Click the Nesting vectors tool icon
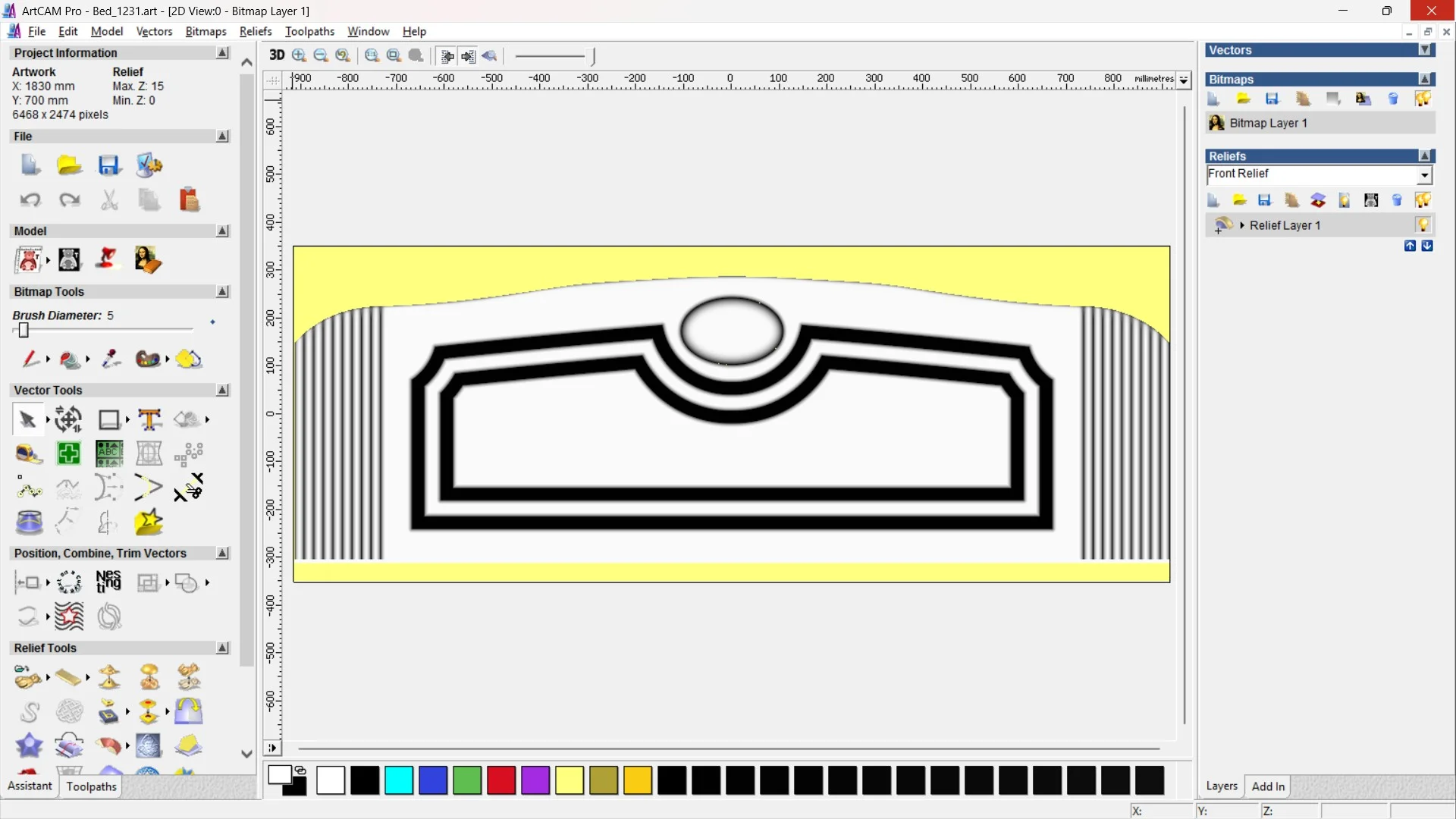Screen dimensions: 1456x819 click(x=108, y=582)
